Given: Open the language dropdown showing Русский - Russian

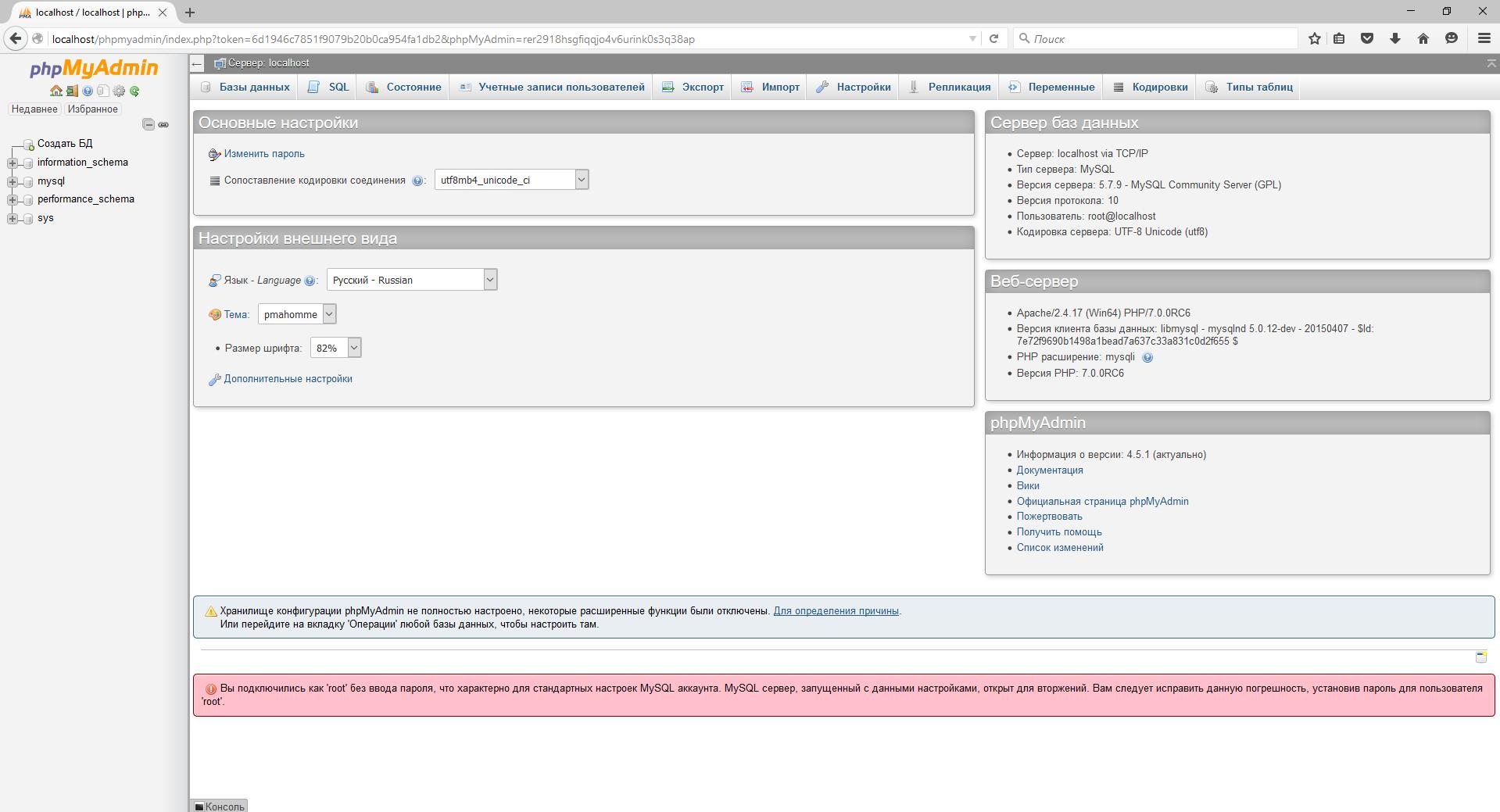Looking at the screenshot, I should pyautogui.click(x=411, y=280).
